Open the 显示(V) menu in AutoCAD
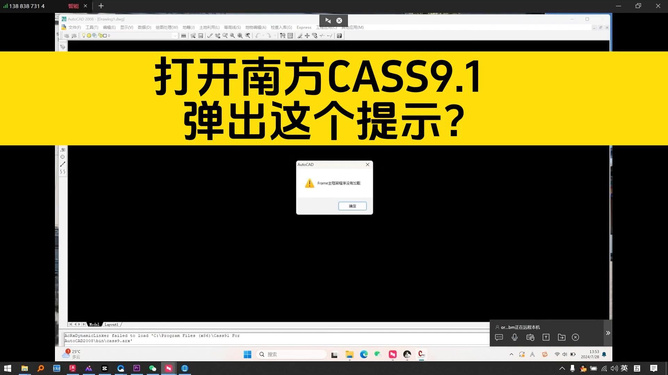The width and height of the screenshot is (668, 375). pyautogui.click(x=127, y=27)
